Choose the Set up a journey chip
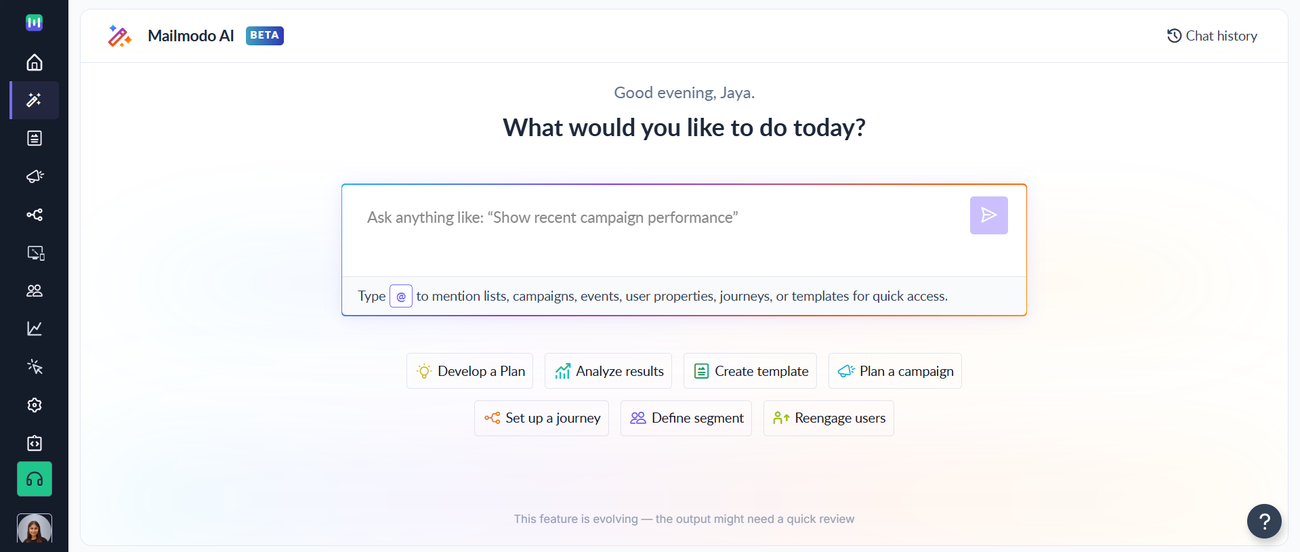1300x552 pixels. pos(541,418)
